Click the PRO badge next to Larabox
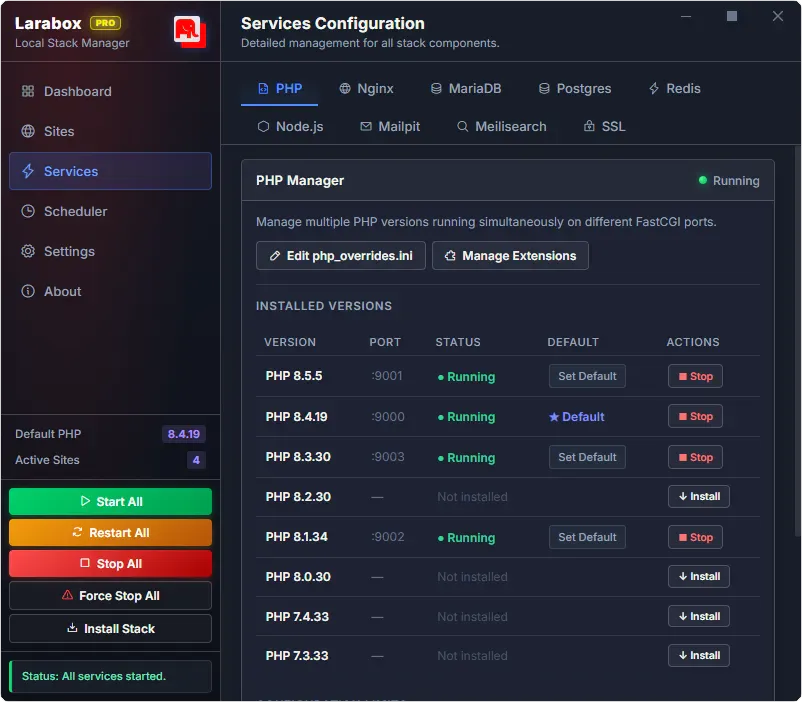This screenshot has width=802, height=702. coord(105,23)
